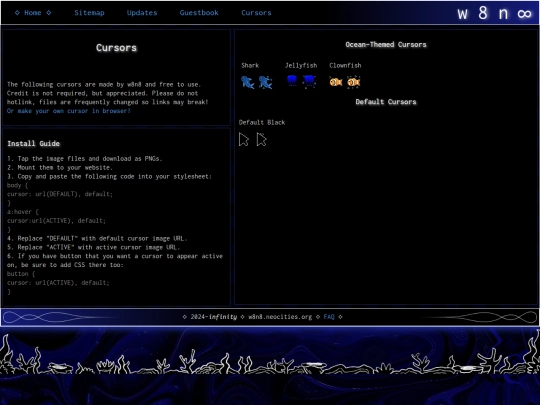The height and width of the screenshot is (405, 540).
Task: Click the 'Ocean-Themed Cursors' heading
Action: click(386, 44)
